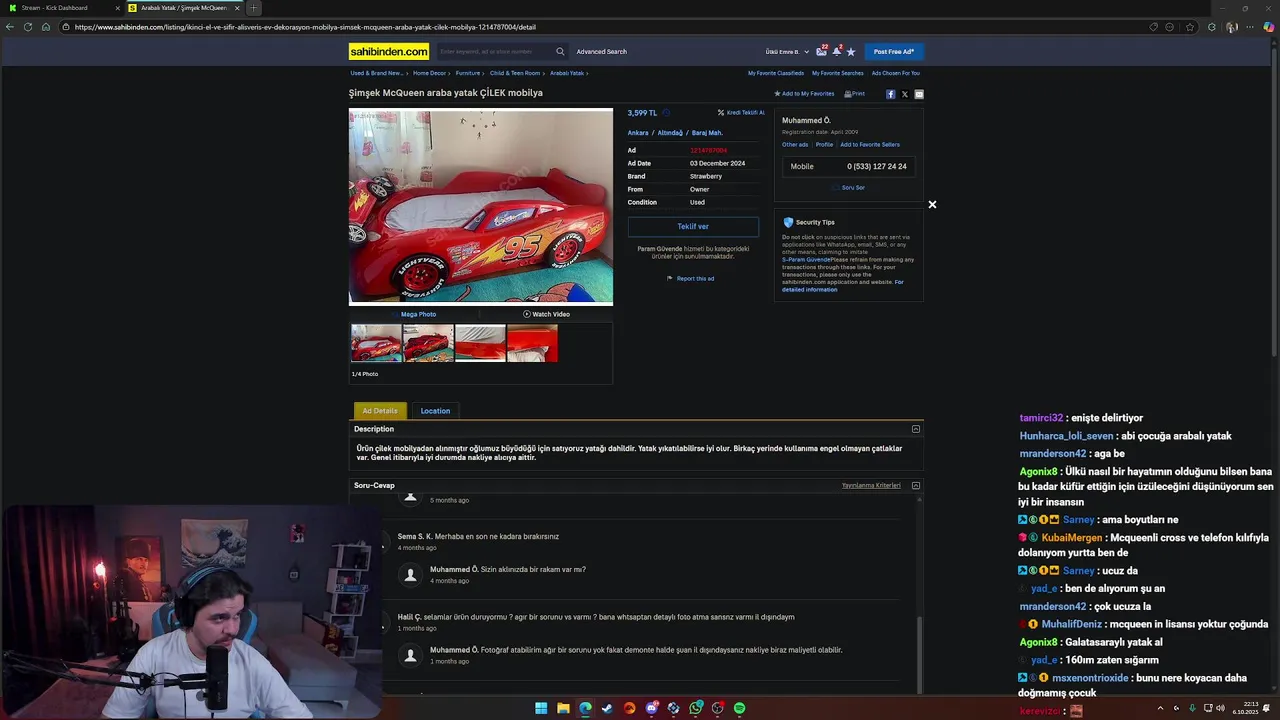This screenshot has width=1280, height=720.
Task: Click in the keyword search field
Action: point(494,51)
